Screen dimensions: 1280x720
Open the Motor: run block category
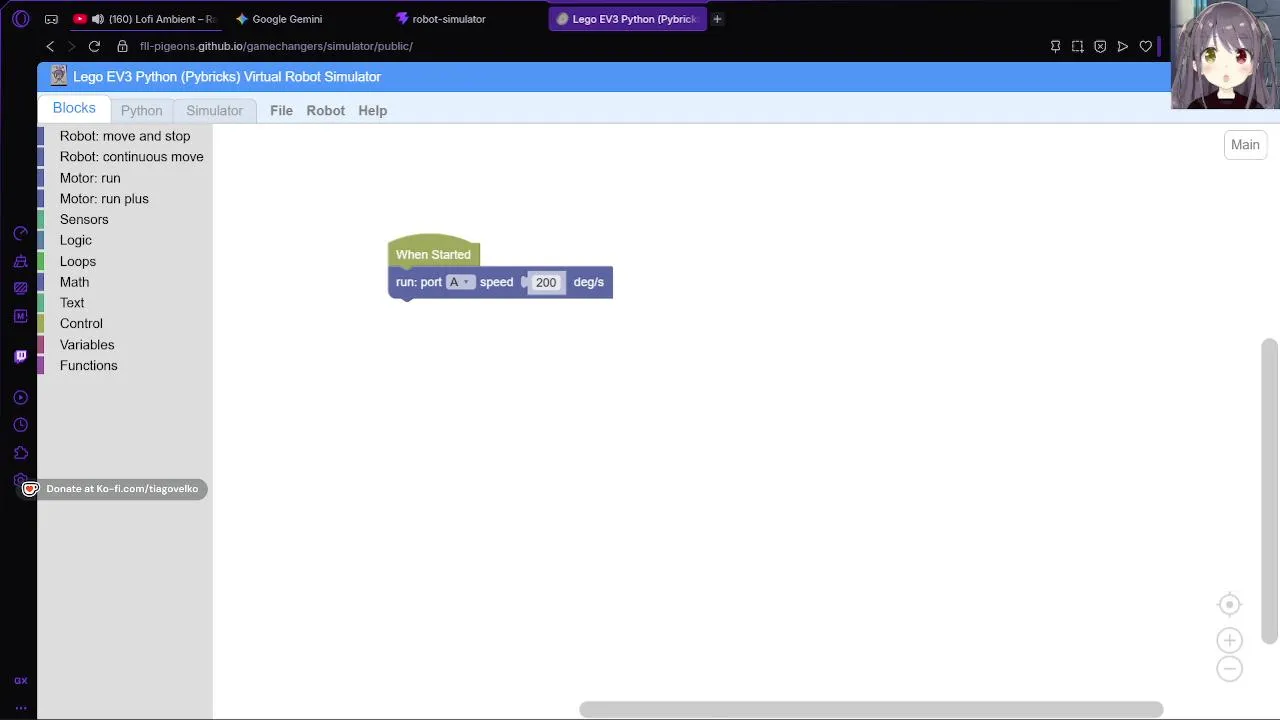click(125, 178)
